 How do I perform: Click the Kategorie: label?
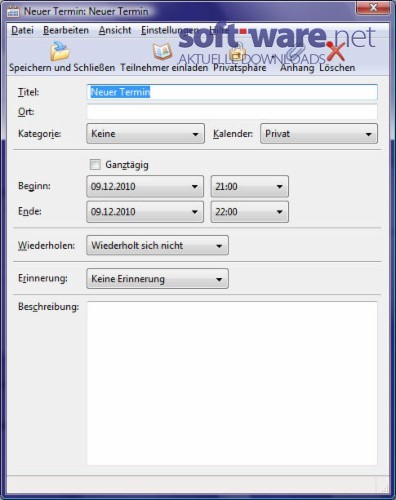(39, 134)
